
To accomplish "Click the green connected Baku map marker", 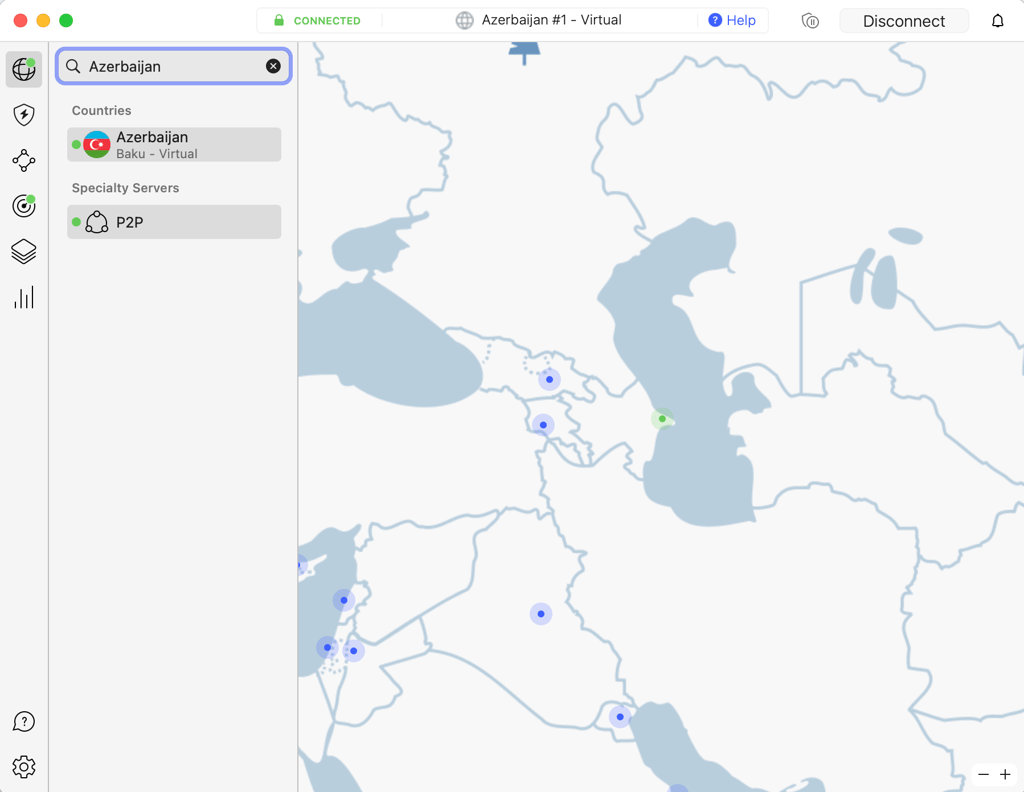I will pos(662,419).
